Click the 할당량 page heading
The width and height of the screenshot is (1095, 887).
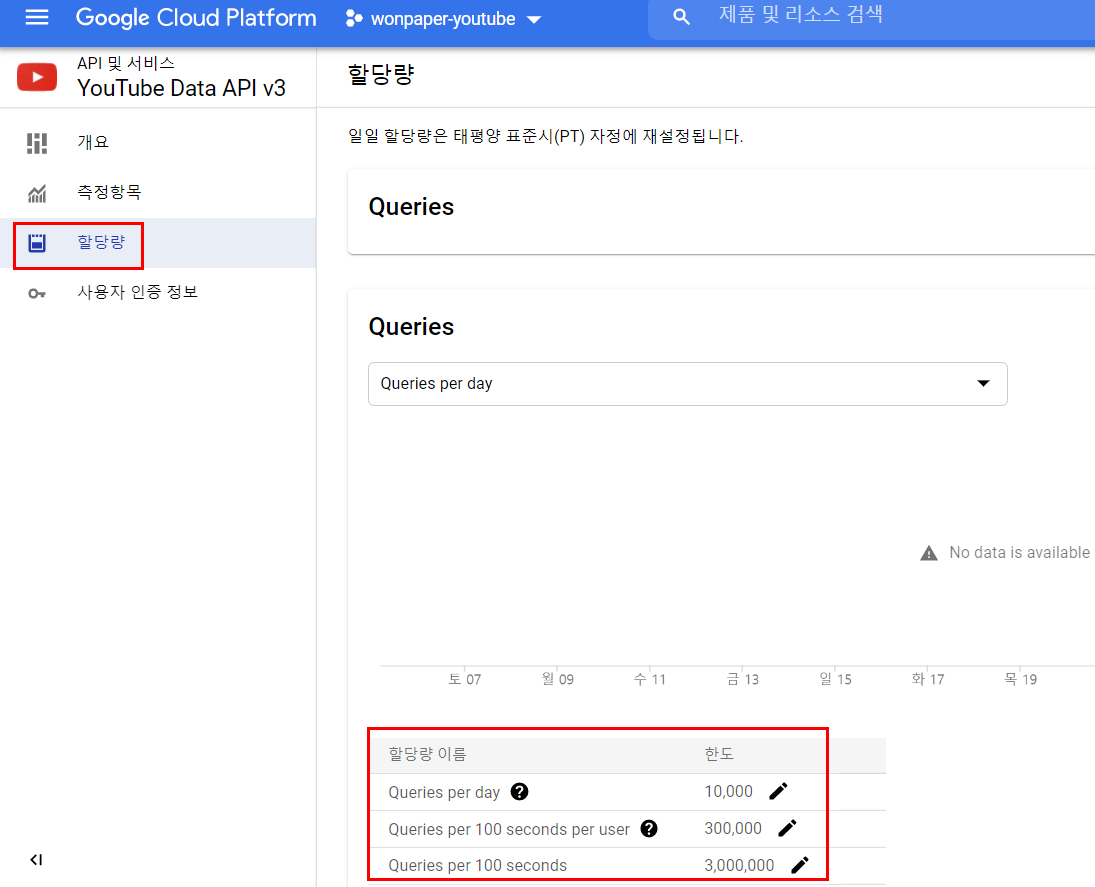pyautogui.click(x=381, y=74)
